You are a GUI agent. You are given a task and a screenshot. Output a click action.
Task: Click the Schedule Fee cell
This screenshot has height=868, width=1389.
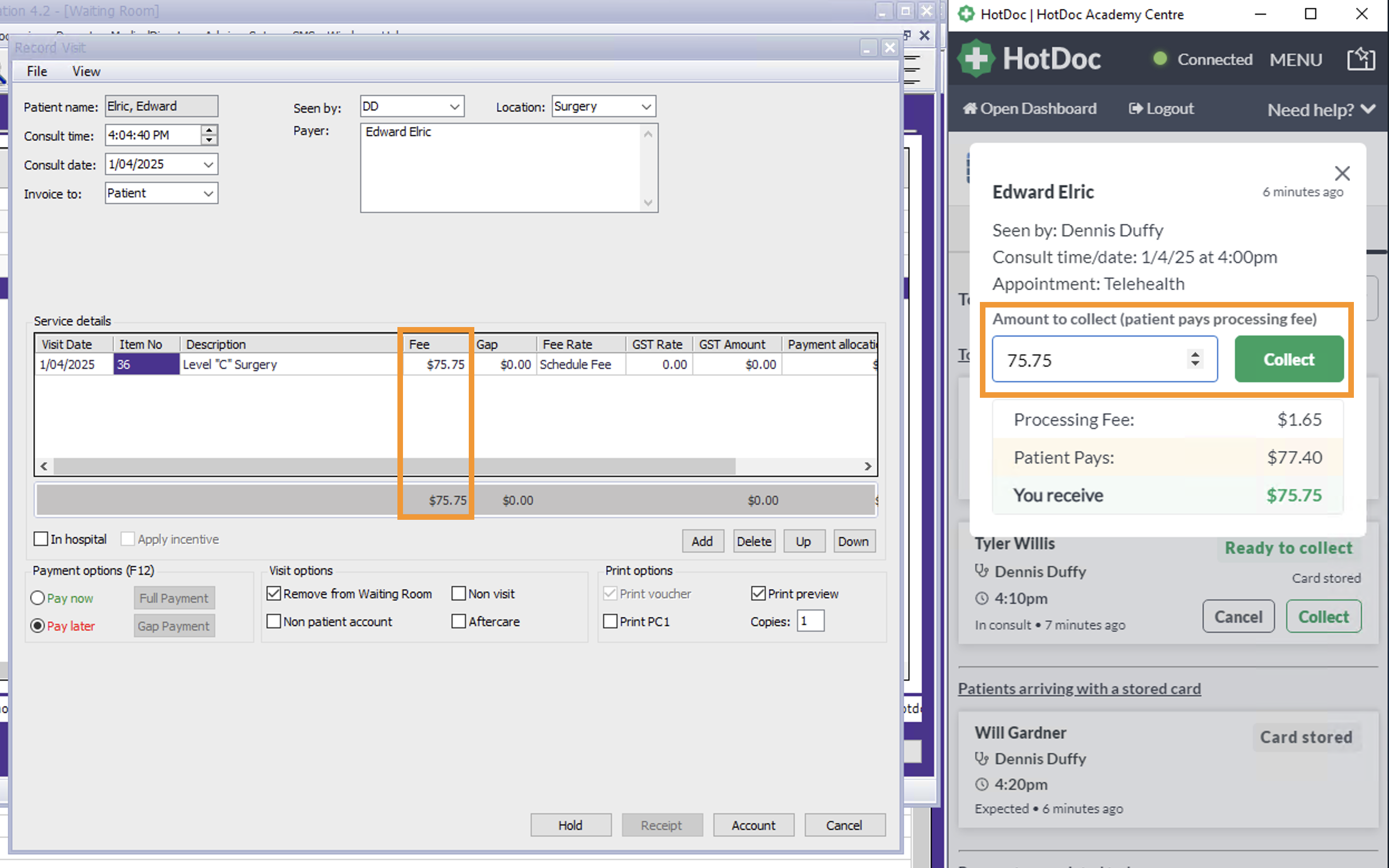tap(581, 364)
